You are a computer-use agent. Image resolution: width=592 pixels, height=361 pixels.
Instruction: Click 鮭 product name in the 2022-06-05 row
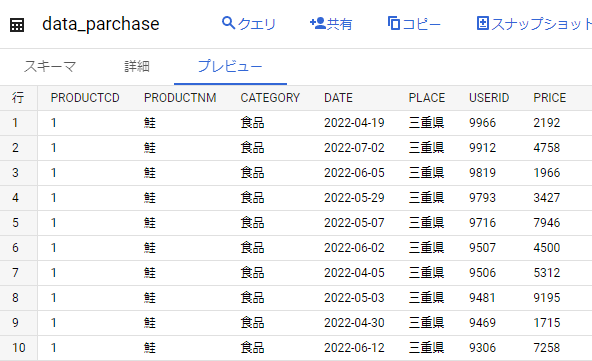(150, 173)
